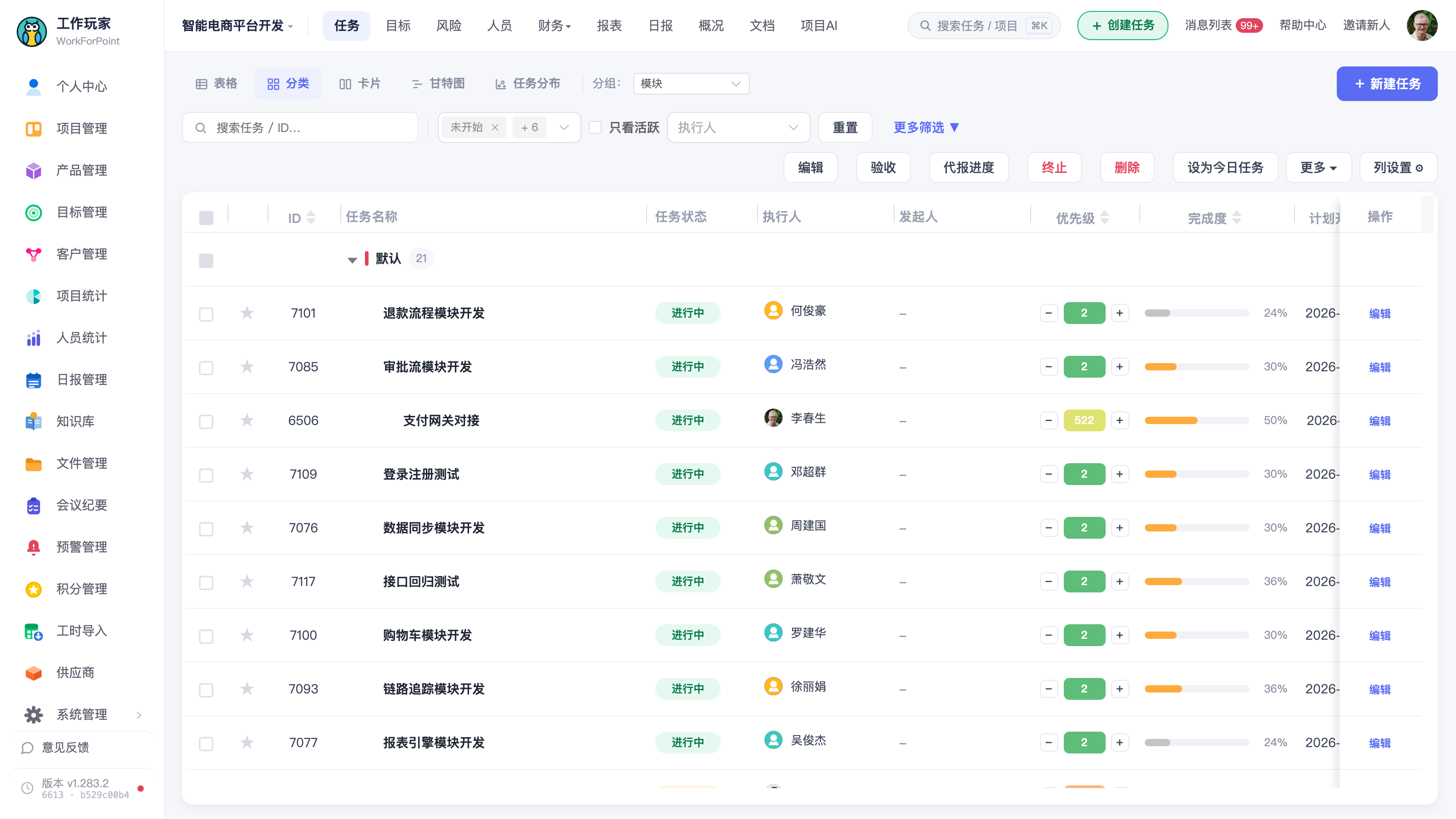The height and width of the screenshot is (819, 1456).
Task: Click the 重置 button
Action: [845, 127]
